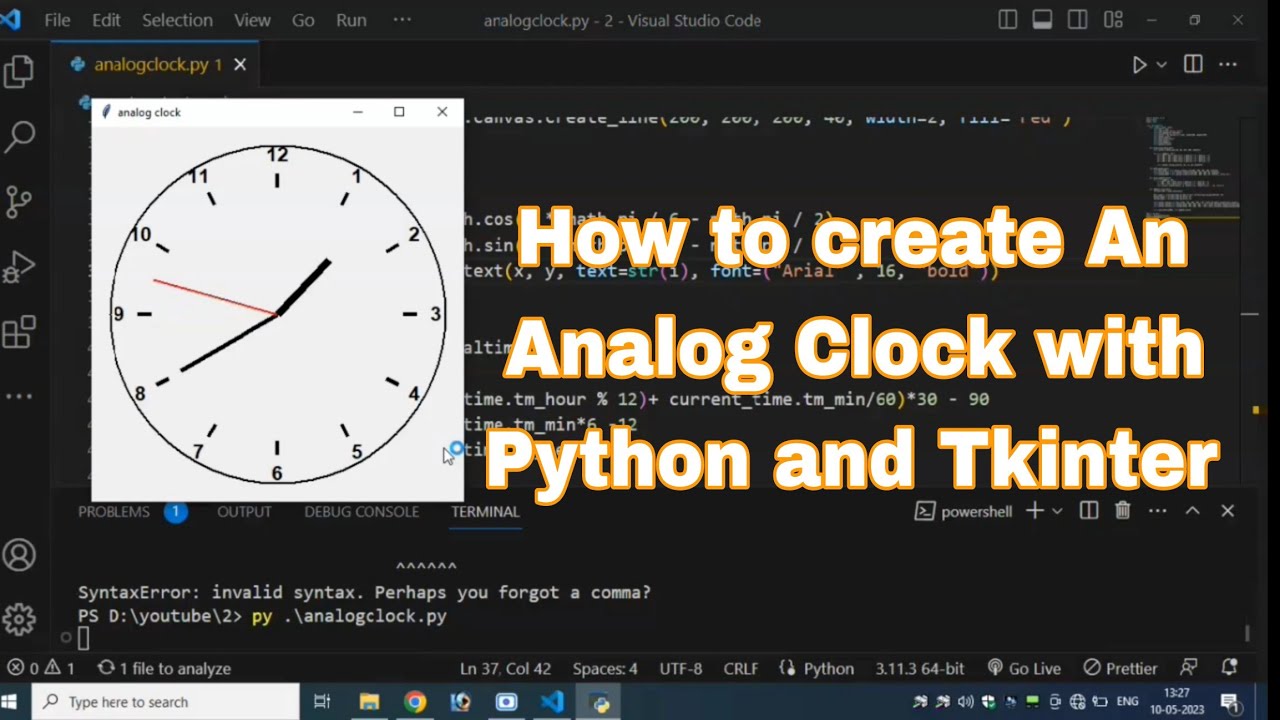Maximize the panel with chevron up
This screenshot has width=1280, height=720.
tap(1192, 511)
